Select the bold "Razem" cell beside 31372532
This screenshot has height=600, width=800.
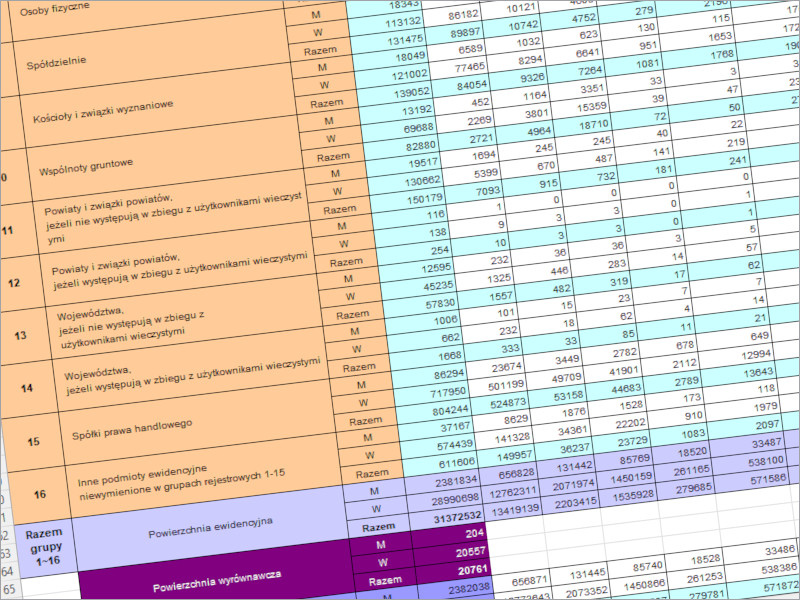[379, 527]
